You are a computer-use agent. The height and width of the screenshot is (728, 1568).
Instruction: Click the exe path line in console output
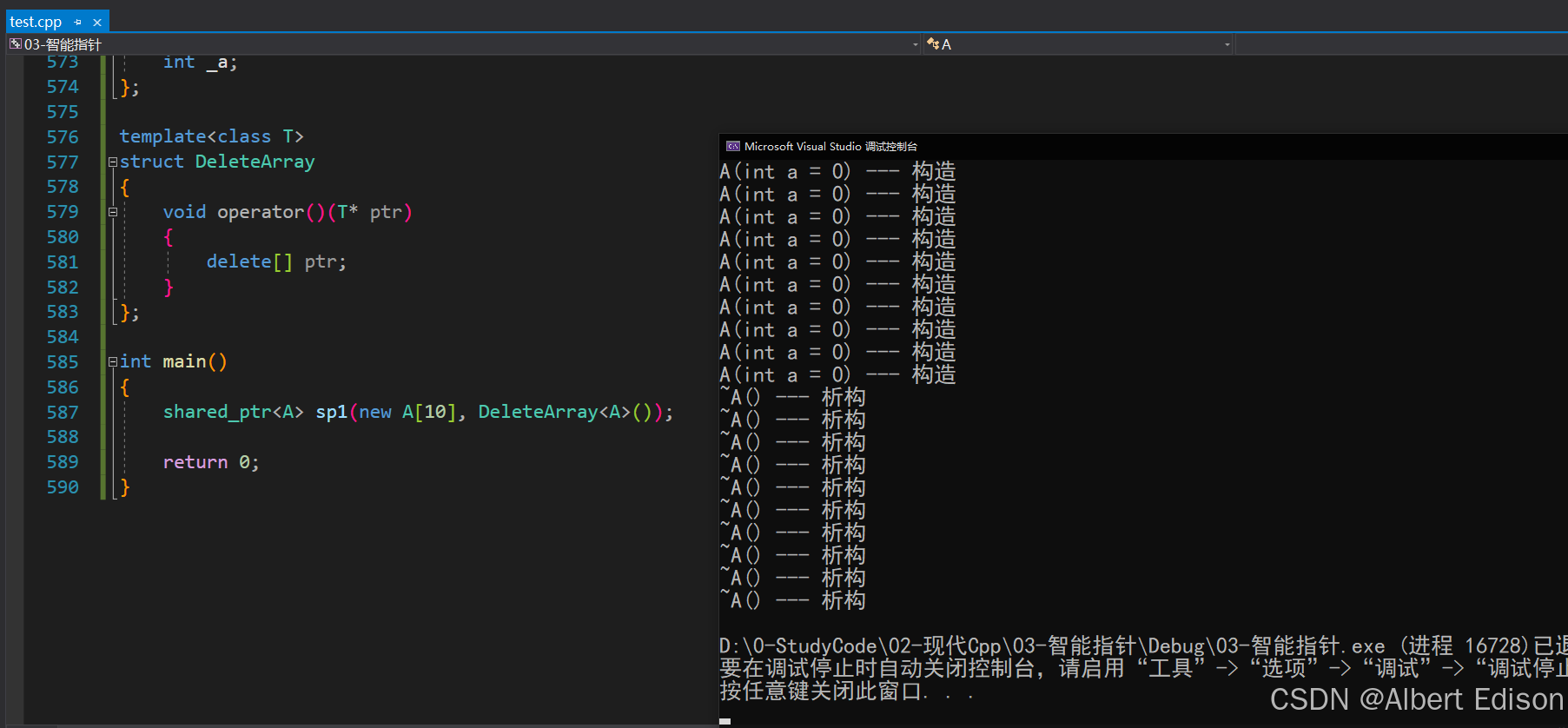(1143, 646)
